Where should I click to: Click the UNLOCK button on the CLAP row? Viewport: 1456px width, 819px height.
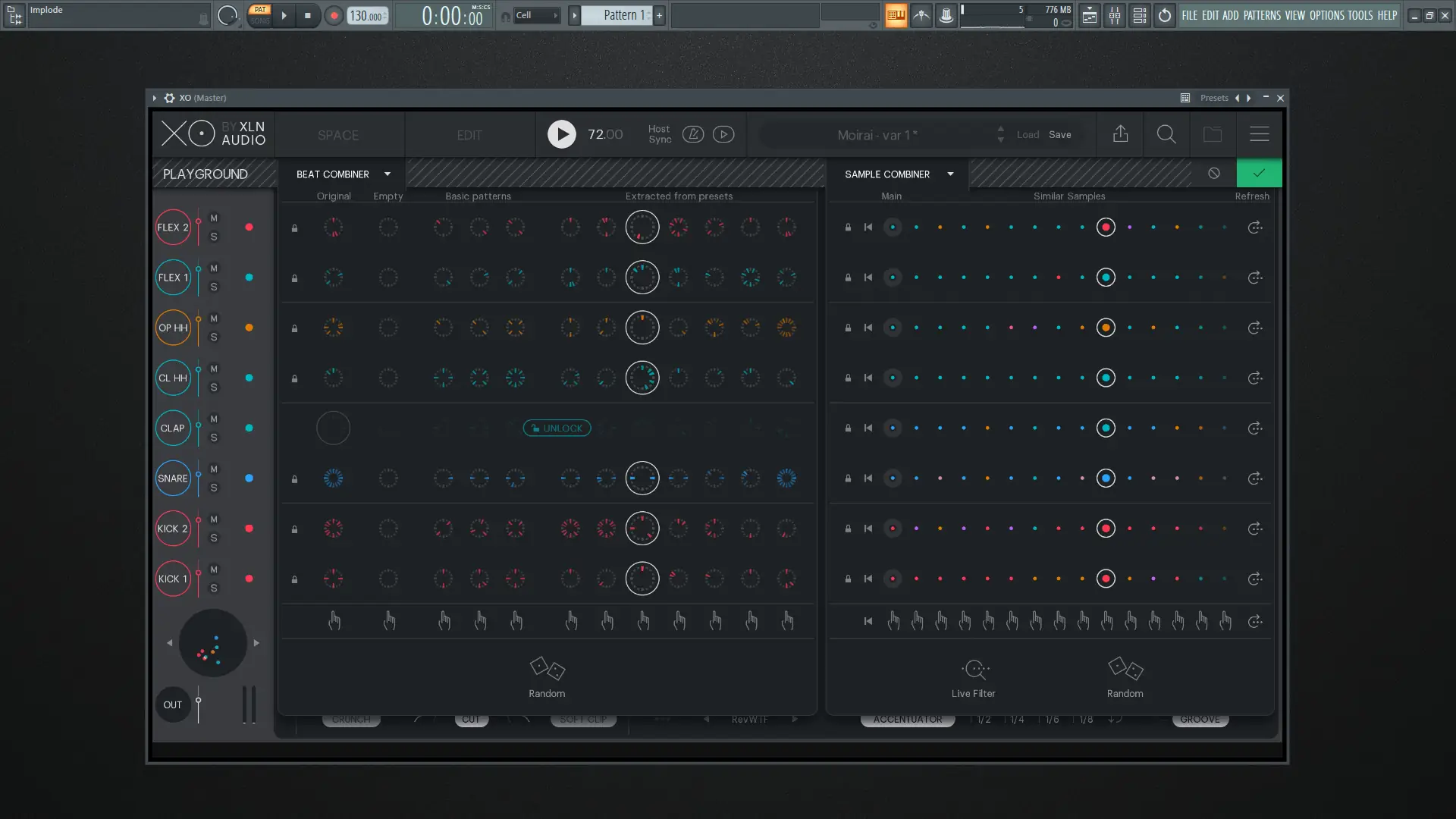pos(557,428)
